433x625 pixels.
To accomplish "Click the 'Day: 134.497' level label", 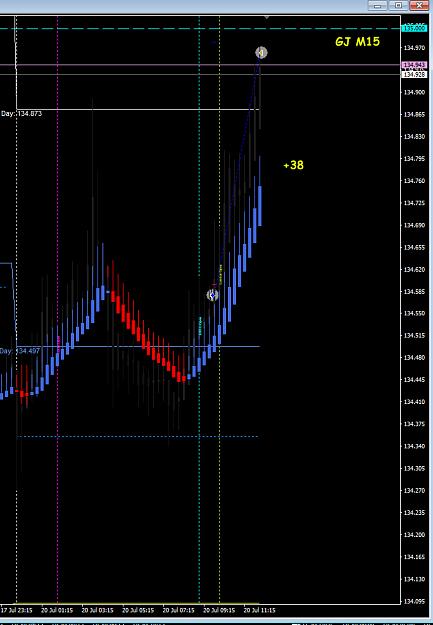I will (x=20, y=351).
